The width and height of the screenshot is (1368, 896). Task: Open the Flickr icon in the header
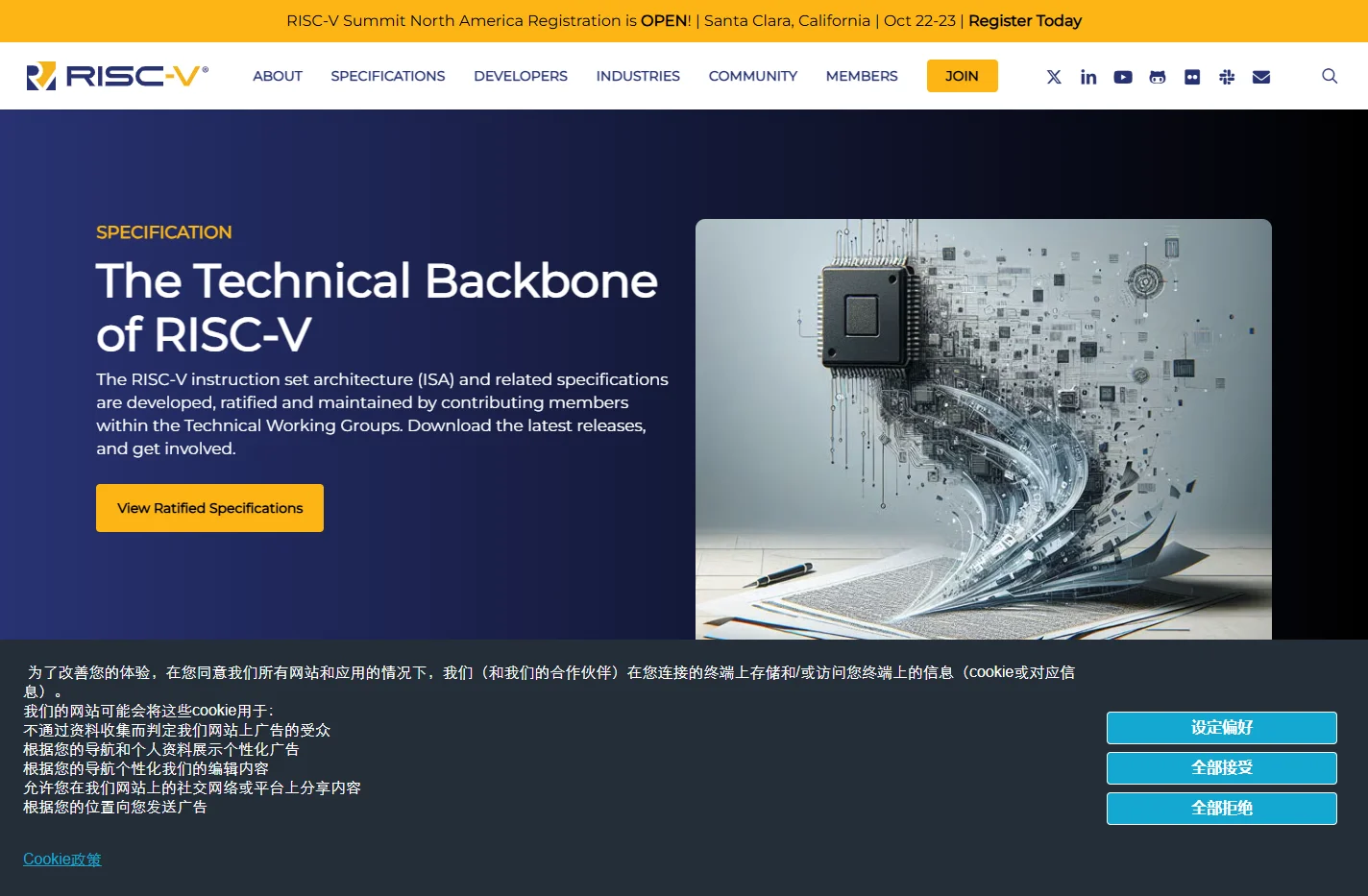click(1192, 77)
